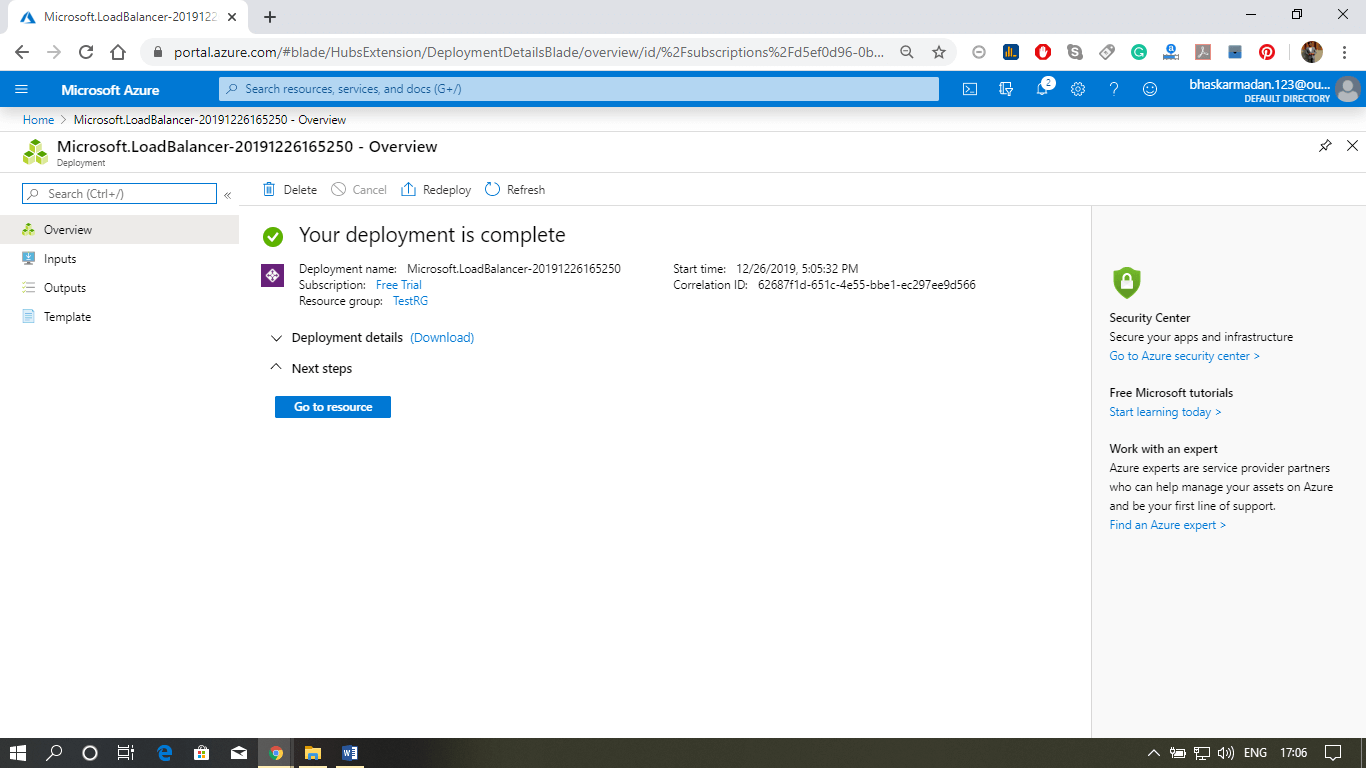Open the Windows Start menu
This screenshot has height=768, width=1366.
point(18,753)
